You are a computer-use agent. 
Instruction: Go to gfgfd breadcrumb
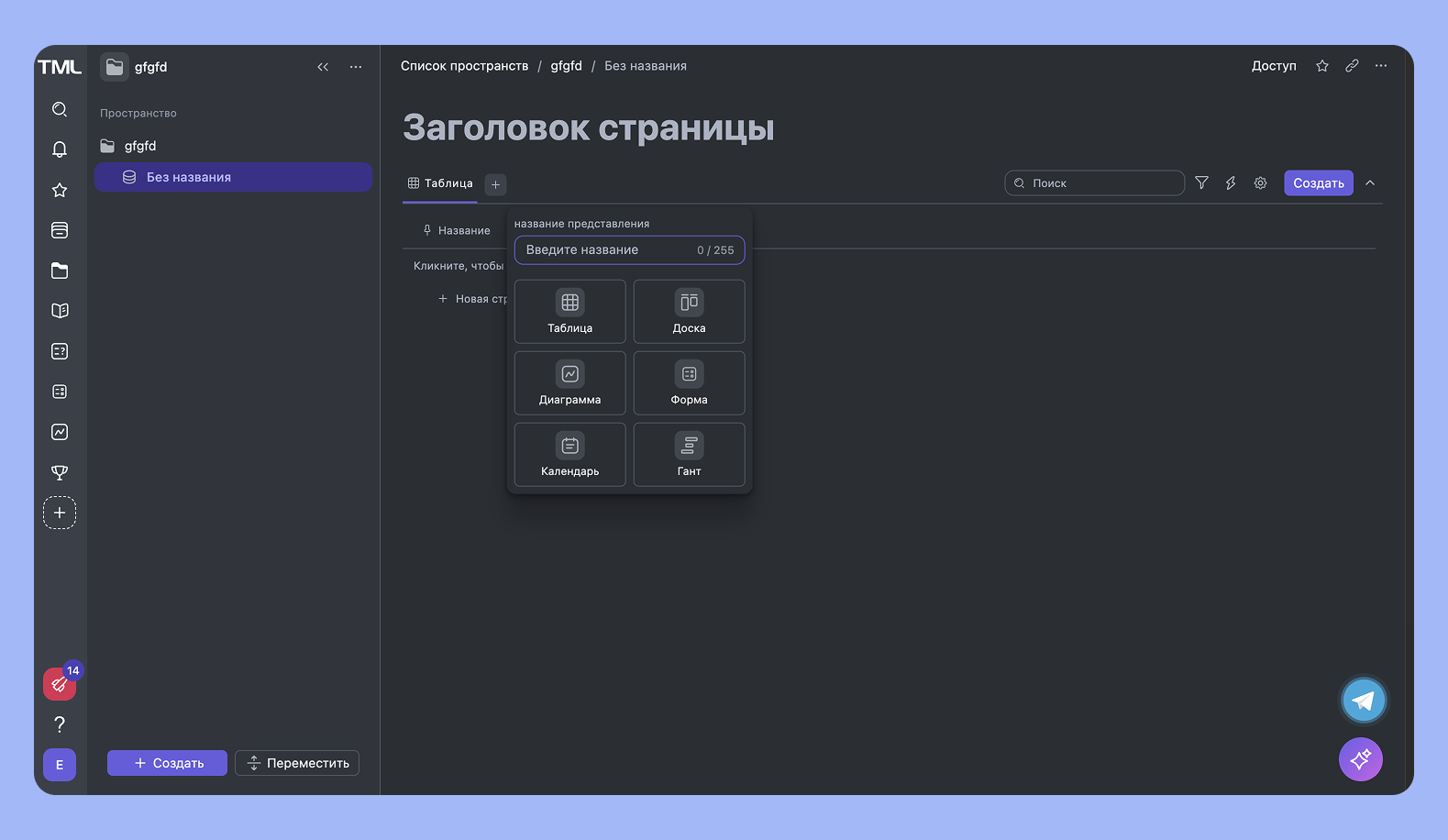tap(566, 66)
